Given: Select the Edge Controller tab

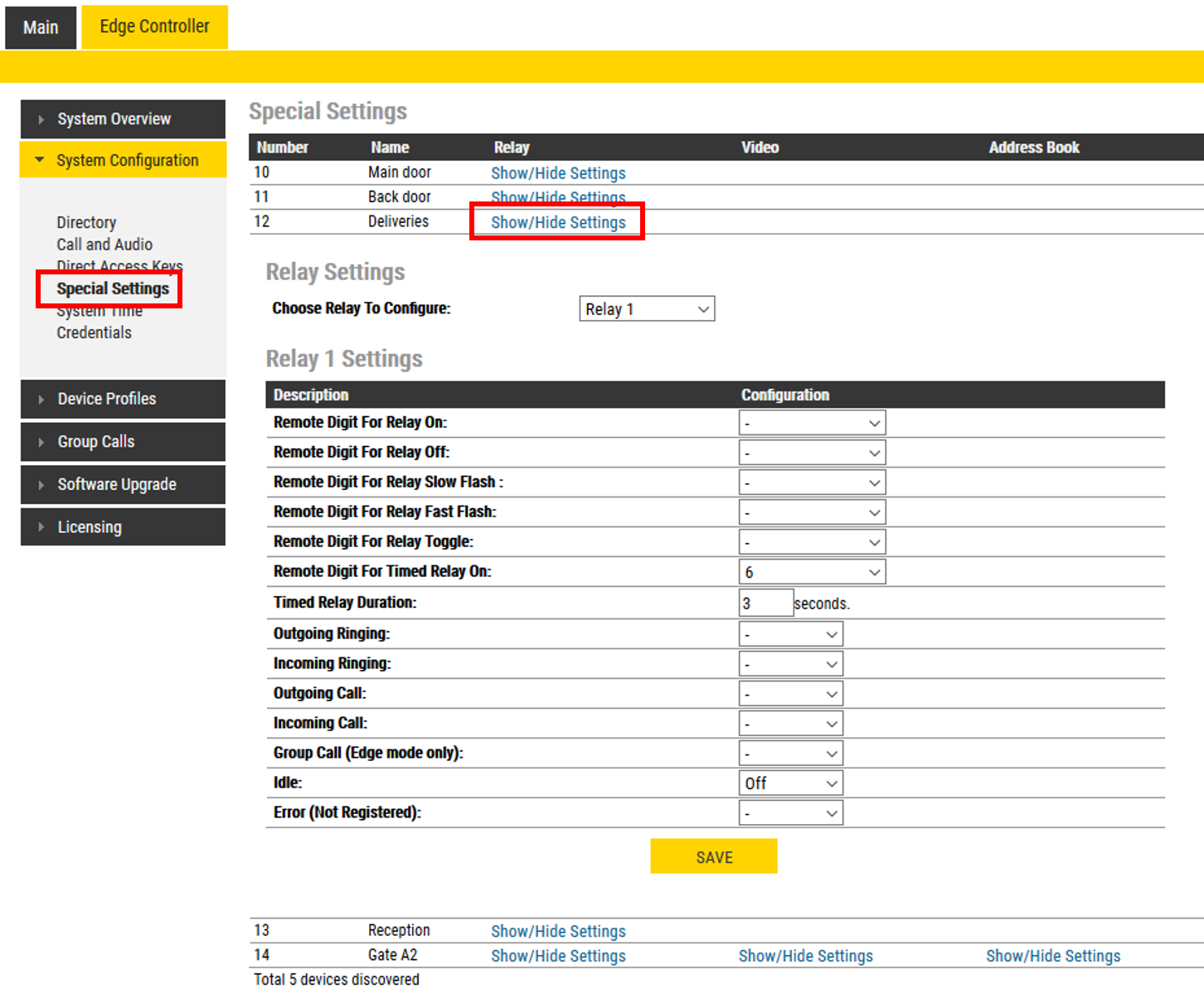Looking at the screenshot, I should pos(154,27).
